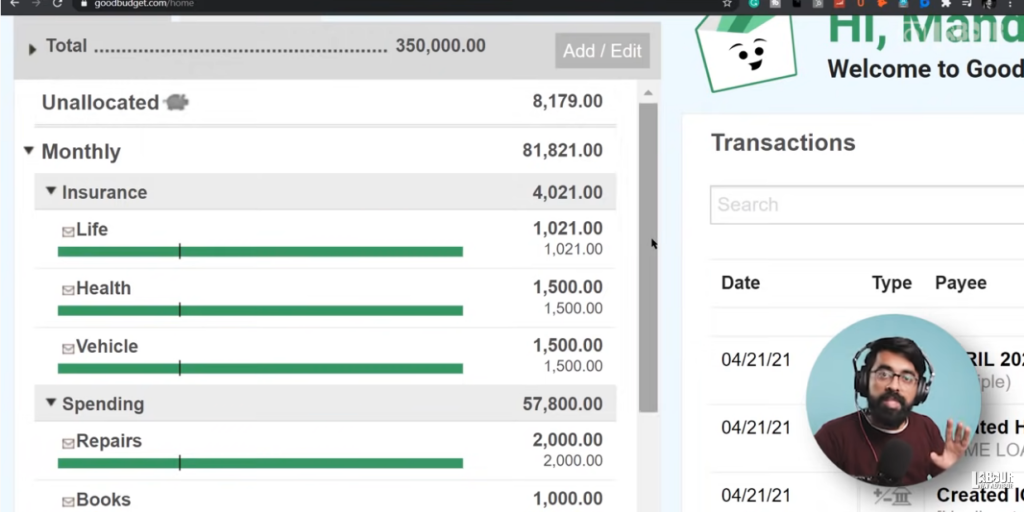Expand the Total row arrow

(32, 49)
